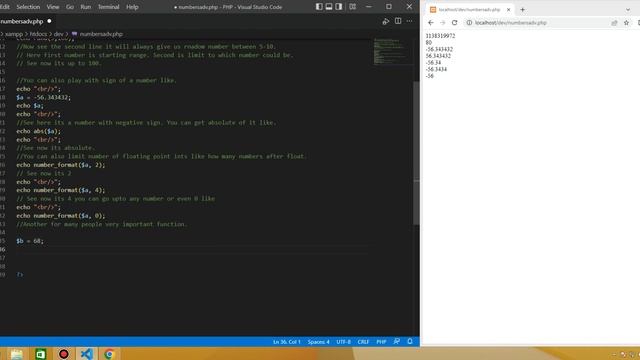
Task: Share this page icon in address bar
Action: (x=614, y=23)
